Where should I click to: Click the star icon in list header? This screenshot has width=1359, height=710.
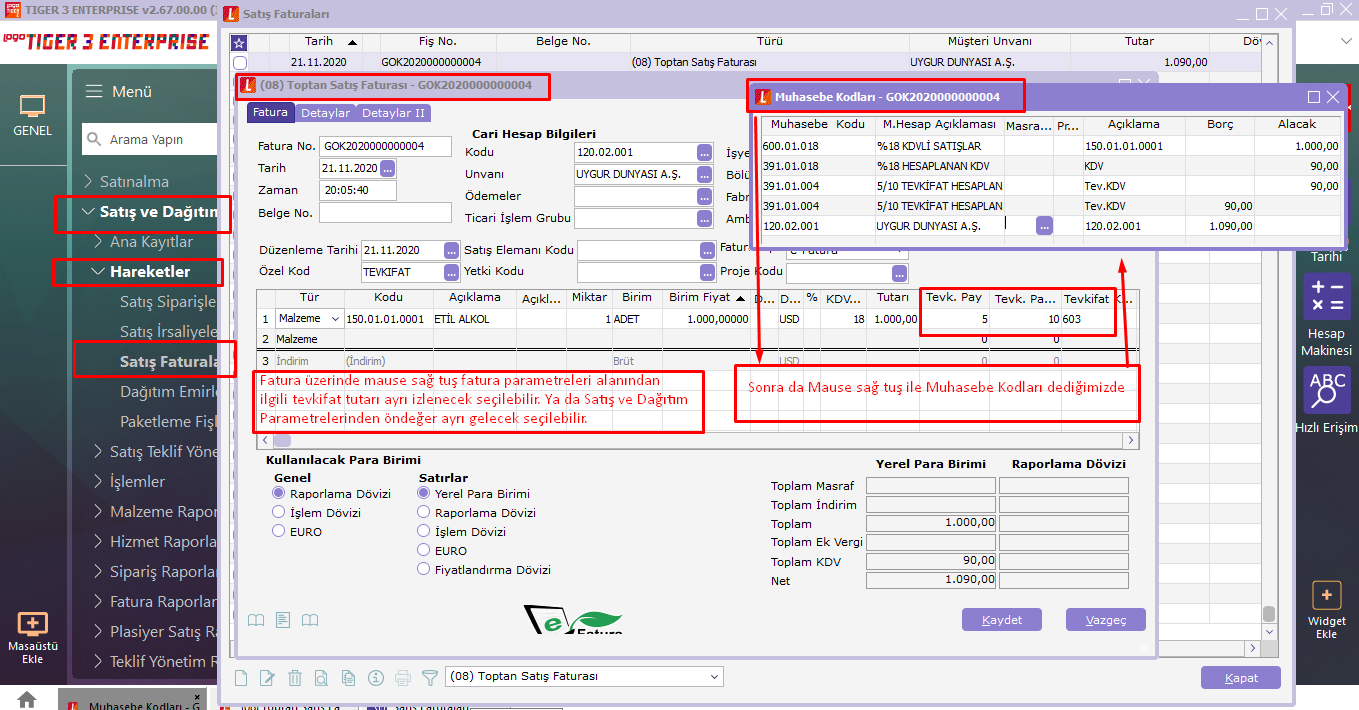tap(238, 42)
